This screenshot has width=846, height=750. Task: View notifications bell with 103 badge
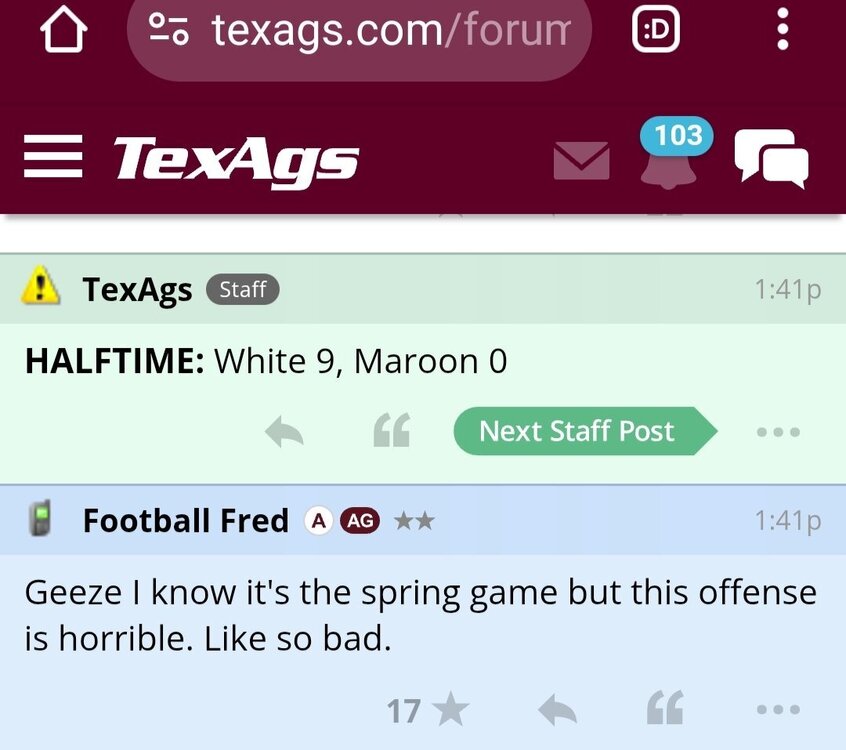pyautogui.click(x=665, y=158)
